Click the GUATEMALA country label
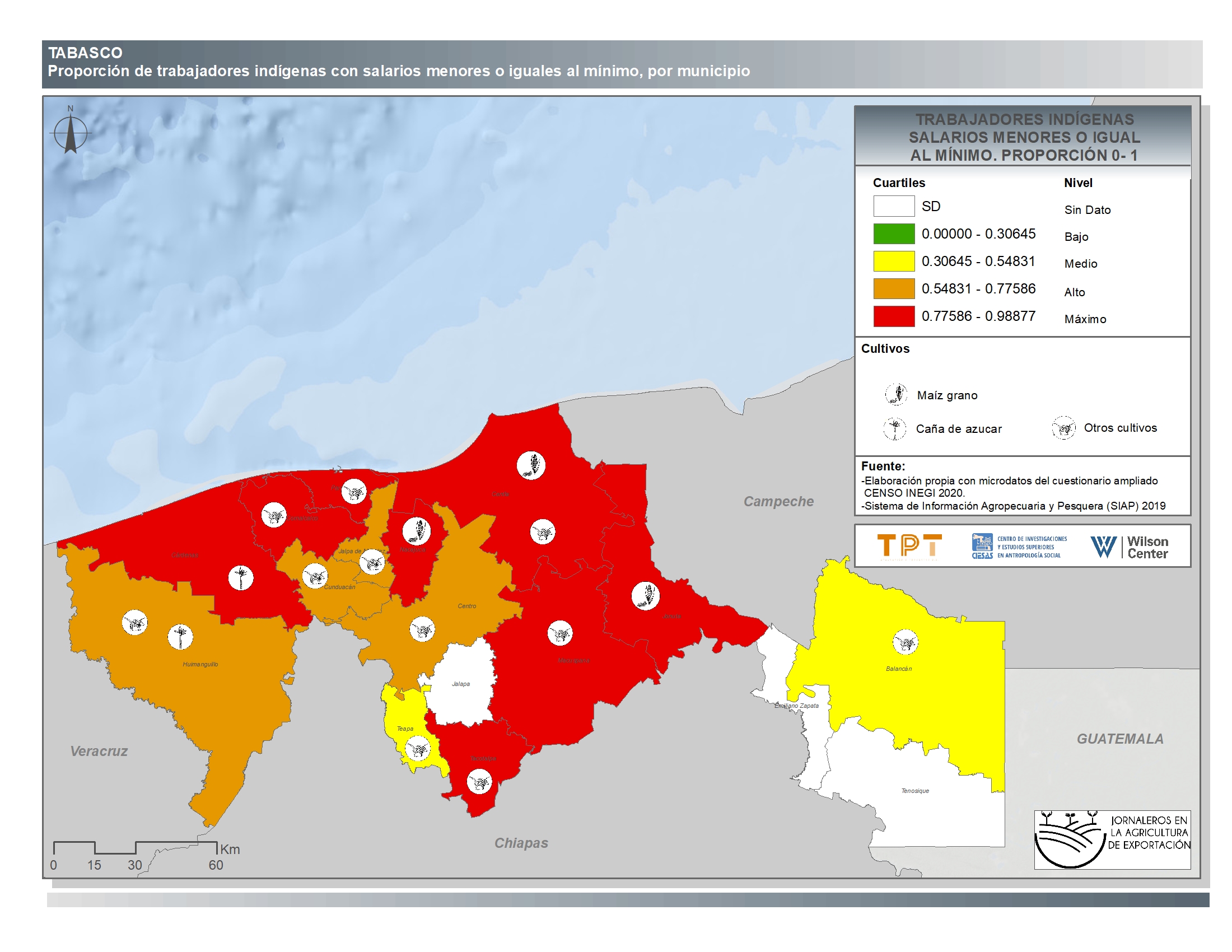This screenshot has height=952, width=1232. point(1120,739)
